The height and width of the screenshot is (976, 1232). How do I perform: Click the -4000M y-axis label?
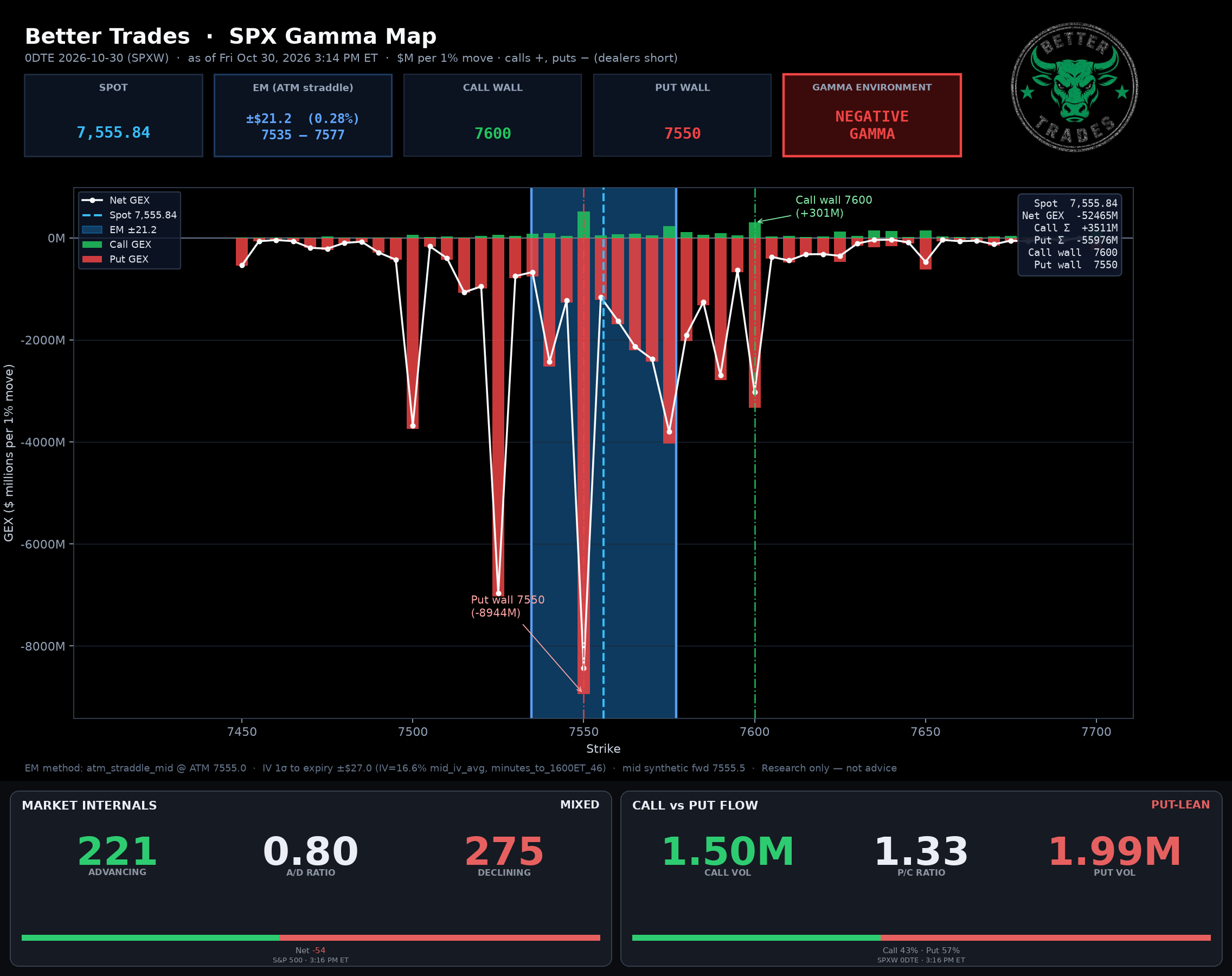[x=43, y=442]
